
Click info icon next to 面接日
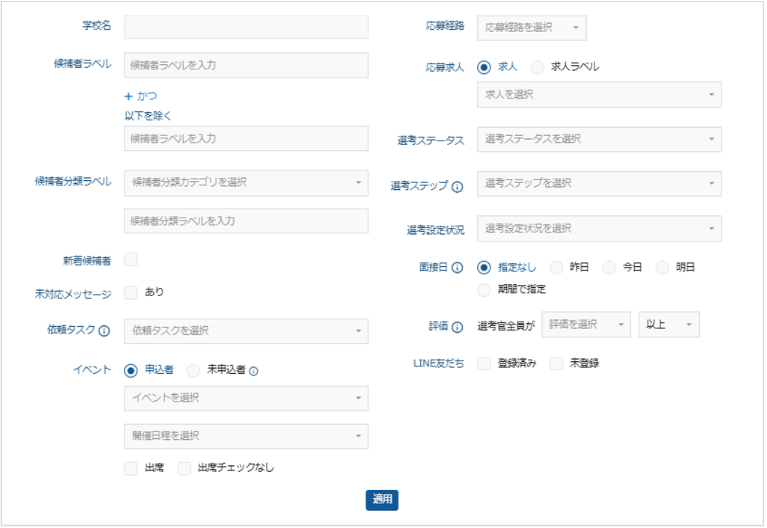[x=458, y=268]
